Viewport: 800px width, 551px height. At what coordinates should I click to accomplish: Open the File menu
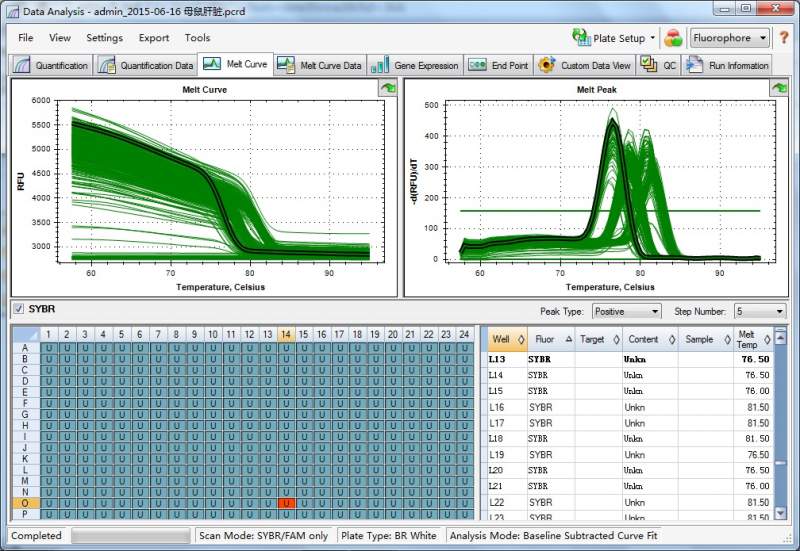pos(26,38)
